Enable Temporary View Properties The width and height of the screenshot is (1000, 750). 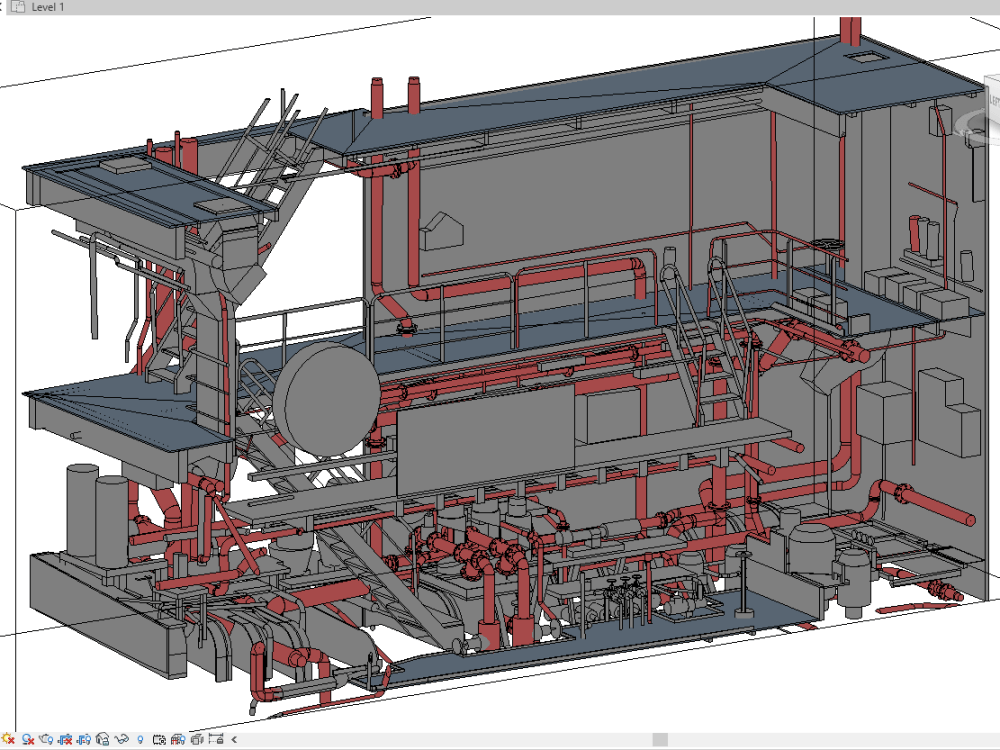(x=160, y=740)
